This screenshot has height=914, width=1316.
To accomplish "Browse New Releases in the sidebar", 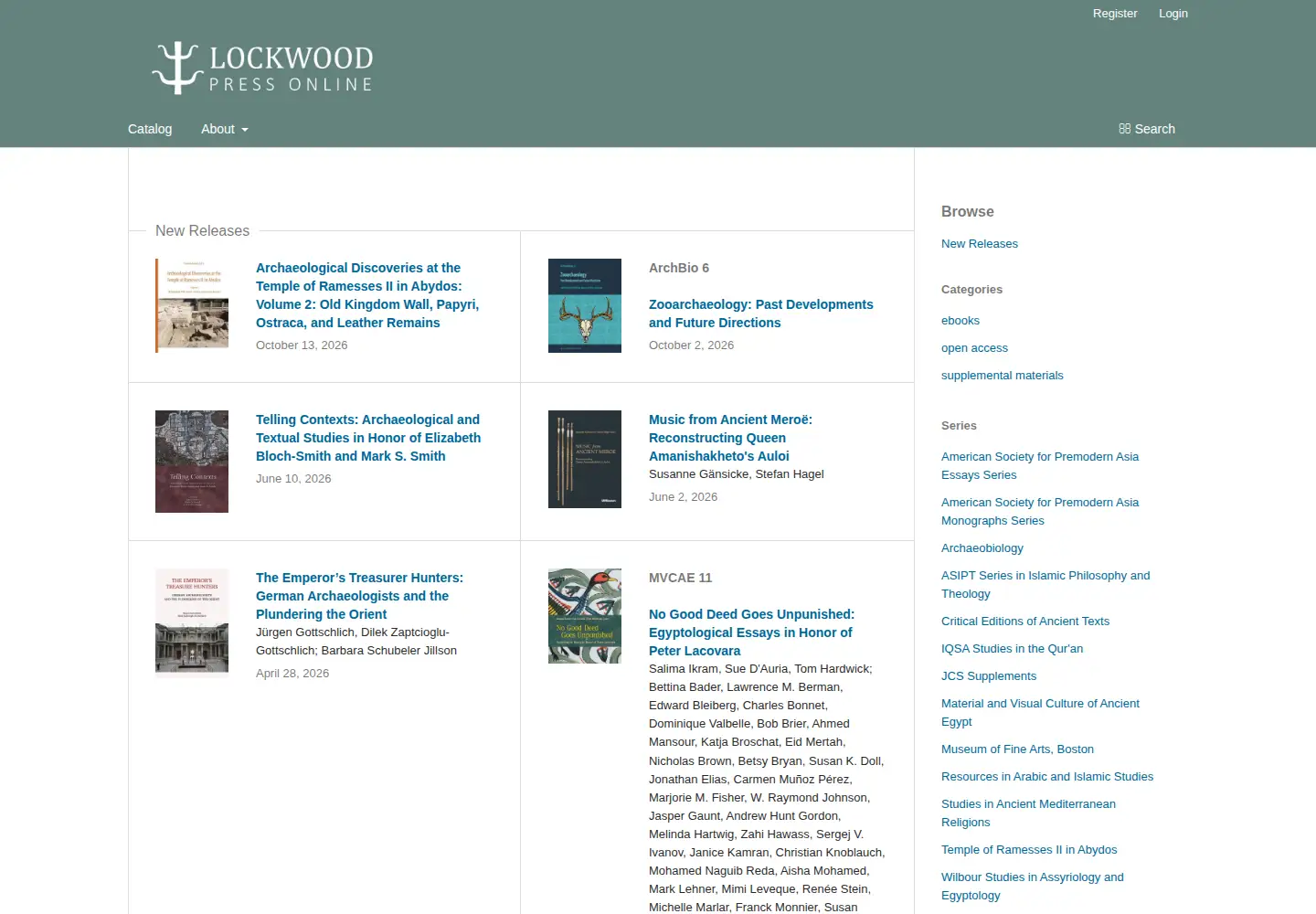I will pyautogui.click(x=980, y=244).
